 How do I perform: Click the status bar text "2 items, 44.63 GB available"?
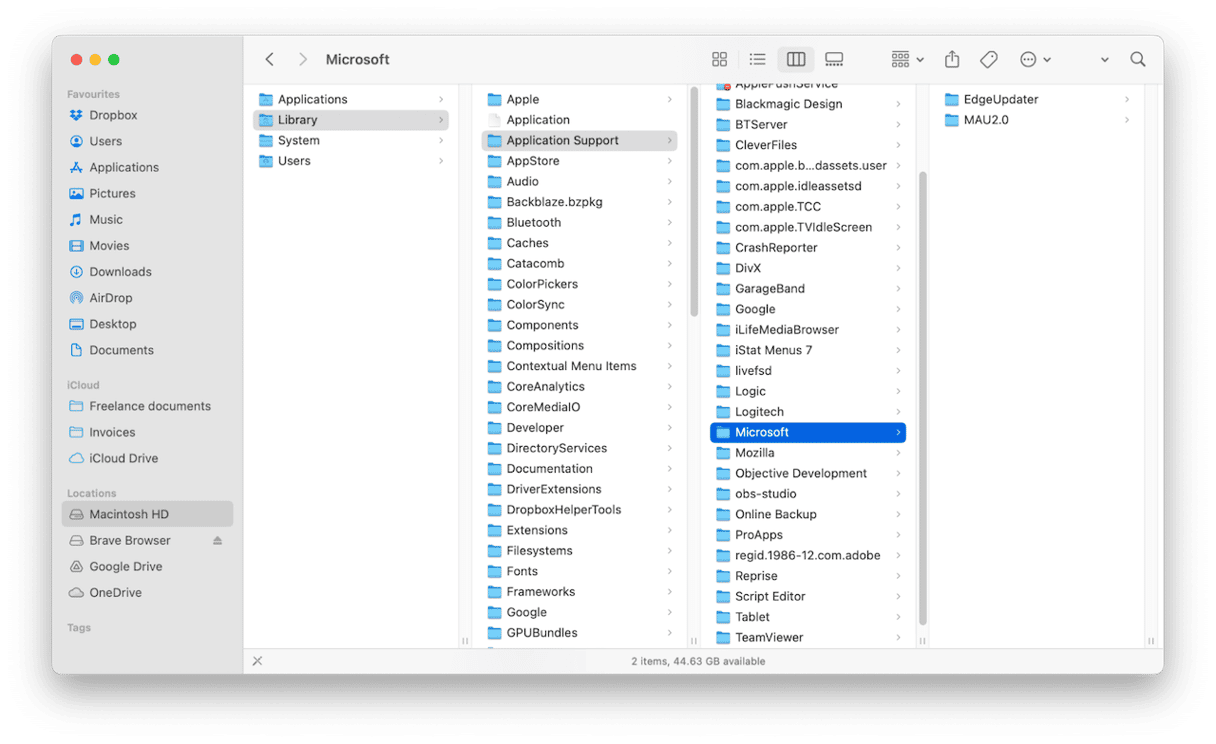(698, 661)
